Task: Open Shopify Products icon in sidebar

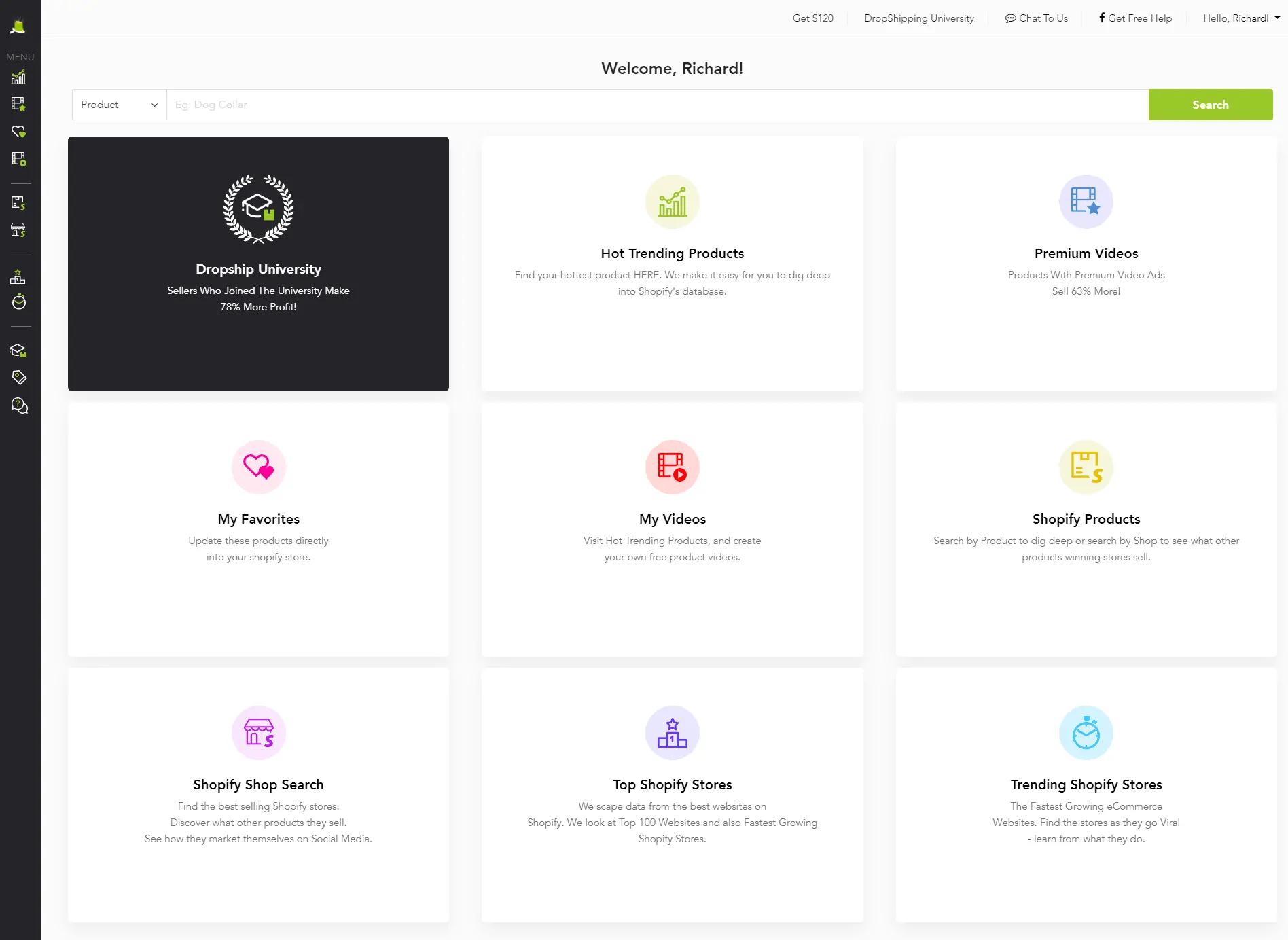Action: (18, 202)
